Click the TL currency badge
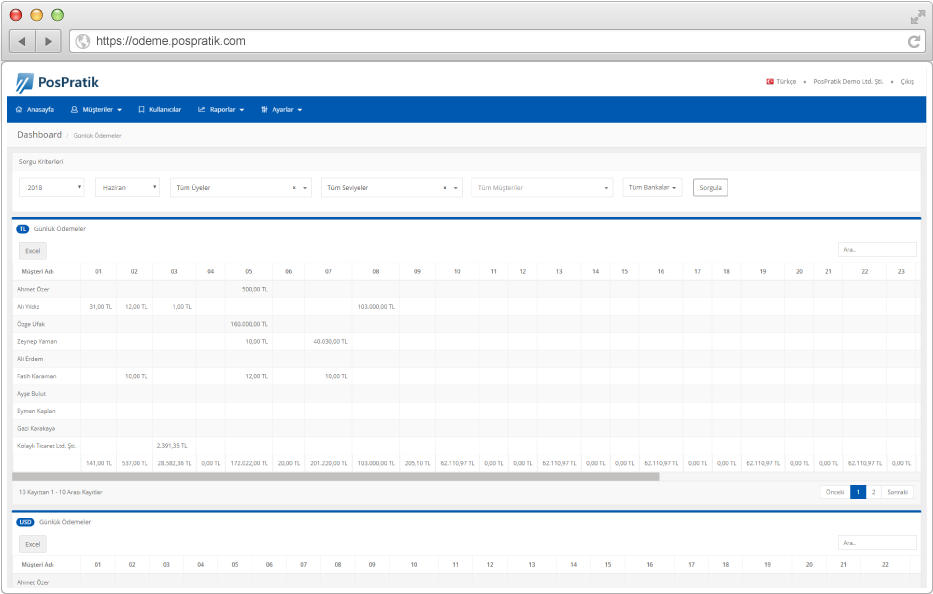This screenshot has height=594, width=933. click(23, 229)
